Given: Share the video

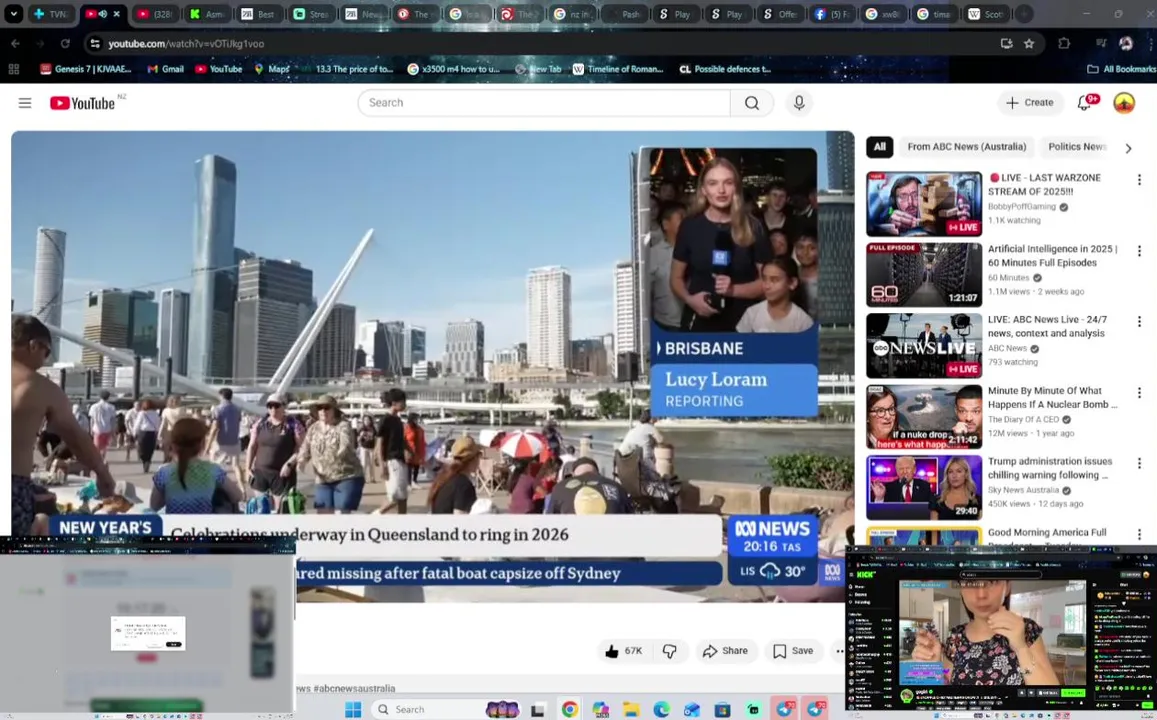Looking at the screenshot, I should (x=726, y=651).
